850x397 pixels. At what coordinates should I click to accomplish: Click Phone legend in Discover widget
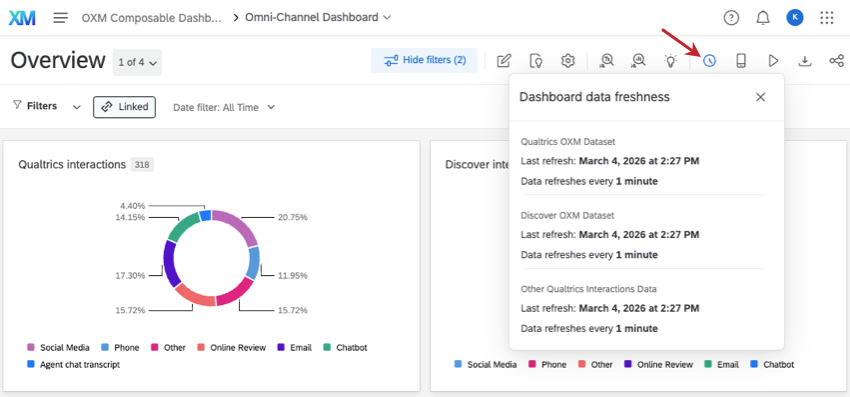pyautogui.click(x=548, y=364)
